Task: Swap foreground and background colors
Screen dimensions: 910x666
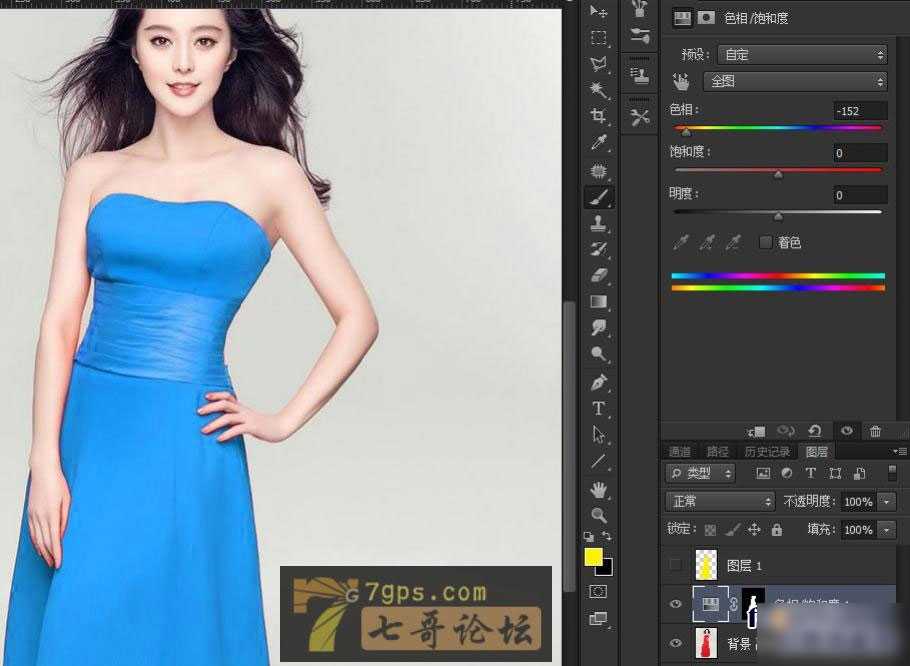Action: click(606, 536)
